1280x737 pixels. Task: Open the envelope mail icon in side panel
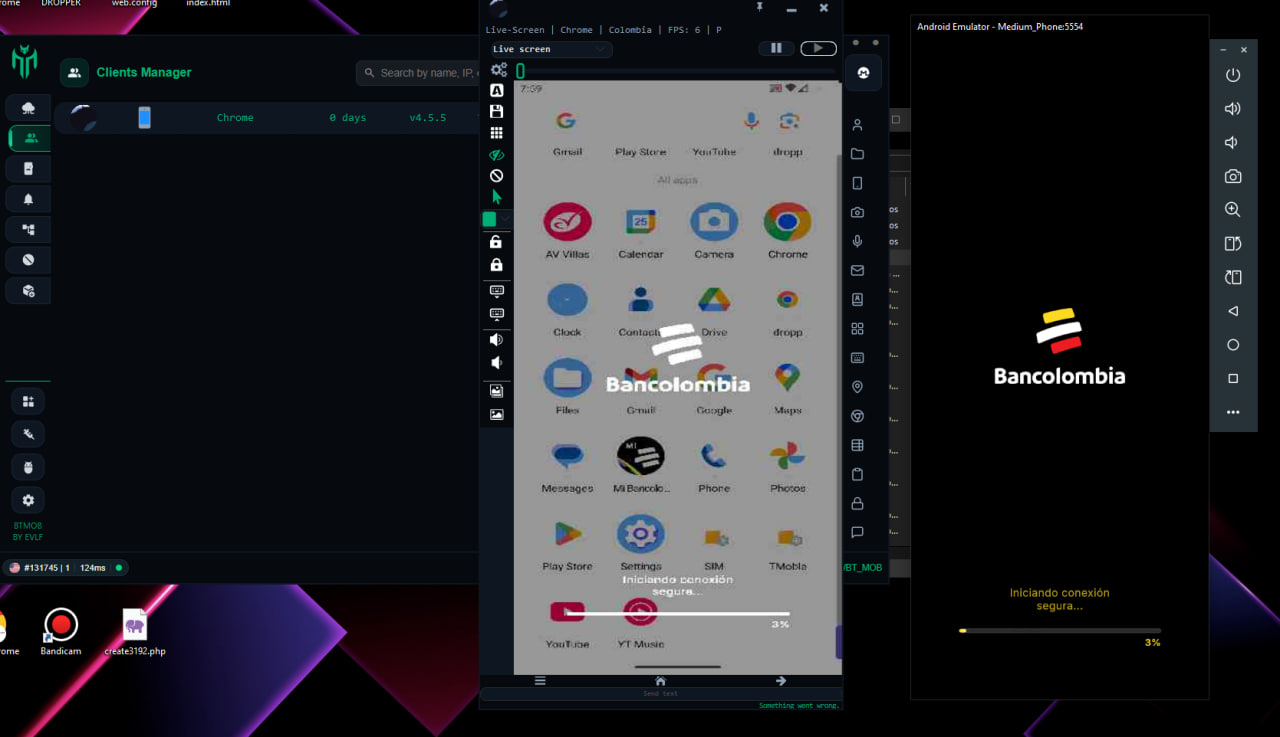point(857,270)
